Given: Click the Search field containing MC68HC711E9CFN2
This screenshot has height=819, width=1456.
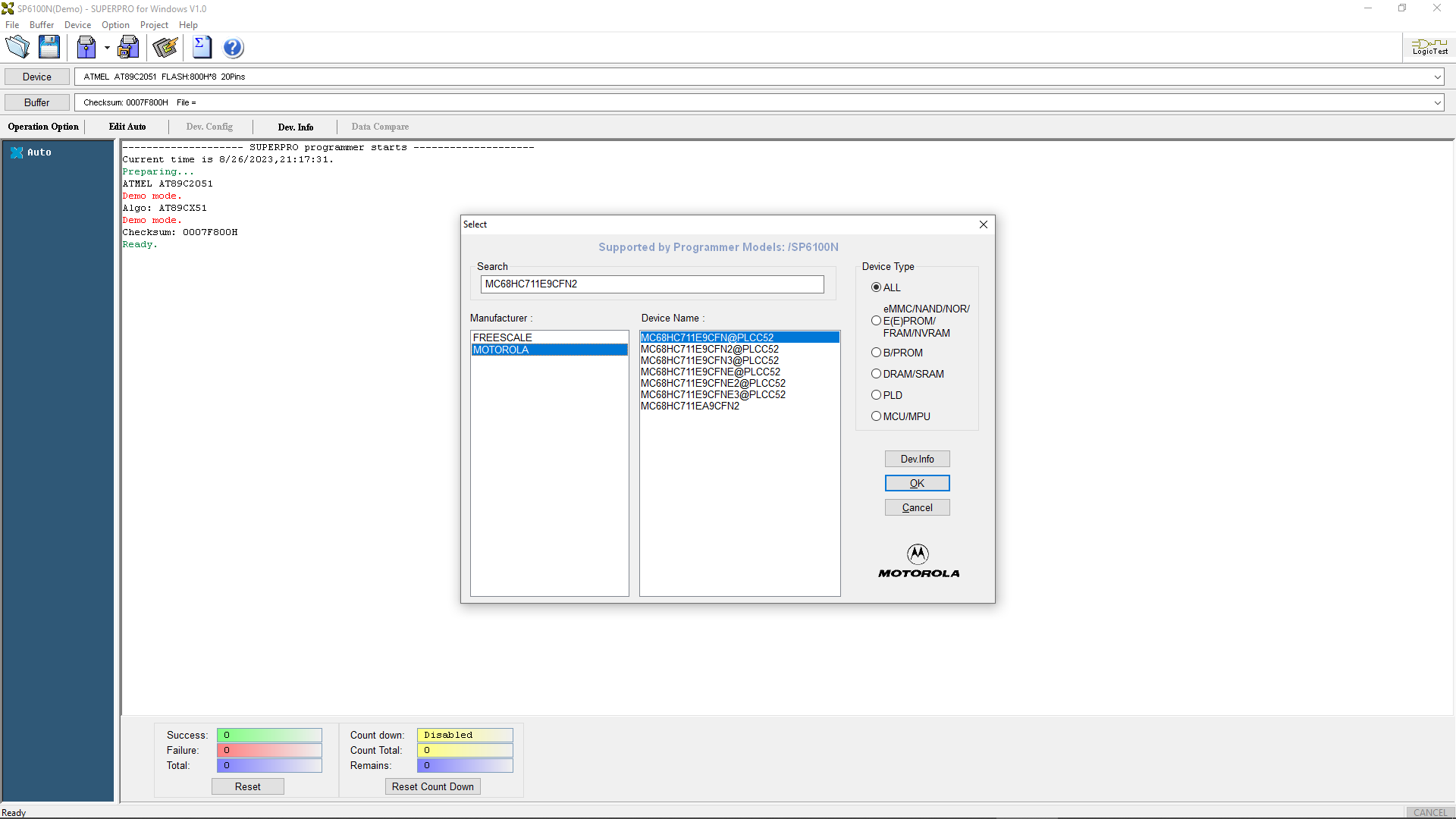Looking at the screenshot, I should tap(652, 284).
